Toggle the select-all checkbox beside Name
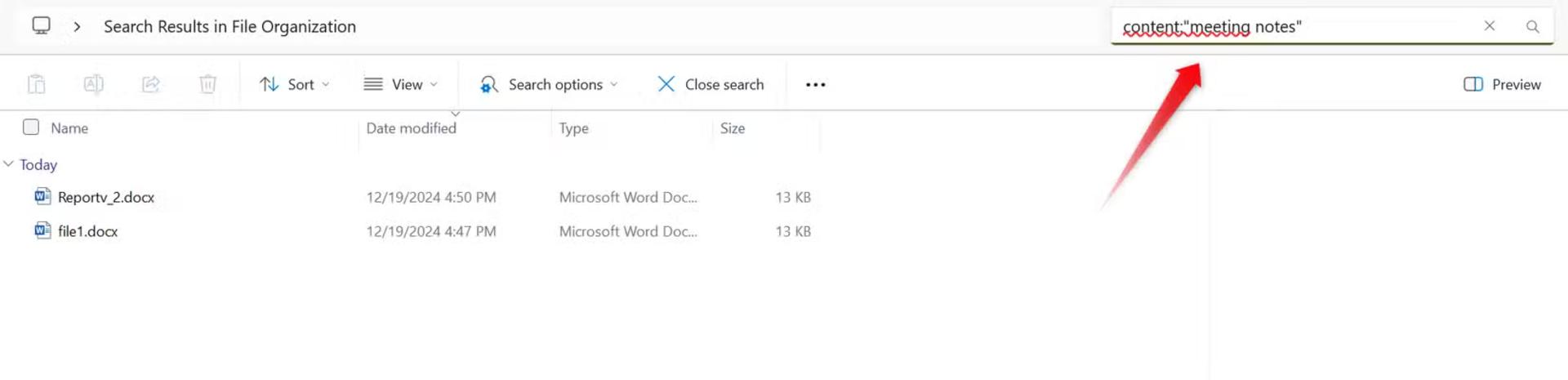The image size is (1568, 380). click(x=31, y=127)
